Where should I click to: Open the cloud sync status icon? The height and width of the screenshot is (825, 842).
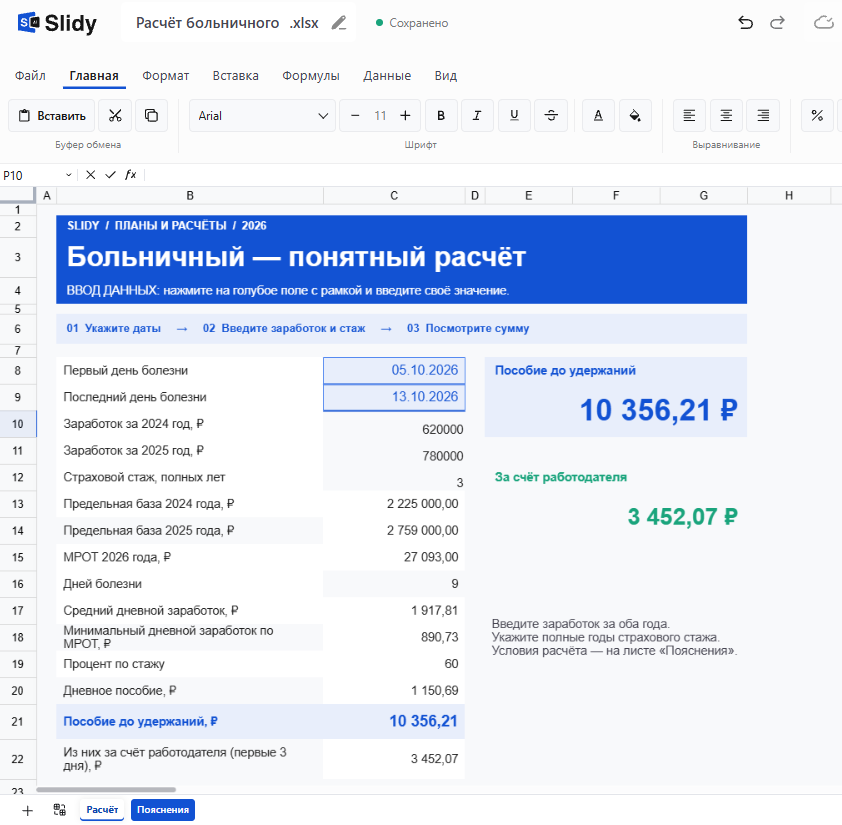click(x=823, y=23)
